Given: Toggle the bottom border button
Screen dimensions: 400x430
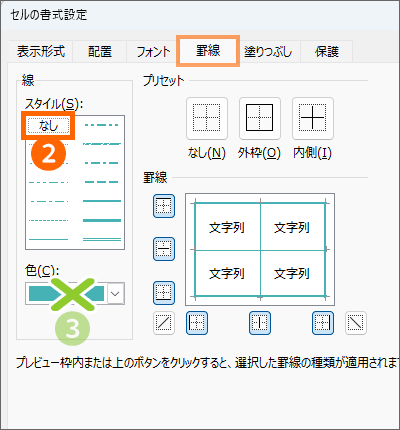Looking at the screenshot, I should pos(164,293).
